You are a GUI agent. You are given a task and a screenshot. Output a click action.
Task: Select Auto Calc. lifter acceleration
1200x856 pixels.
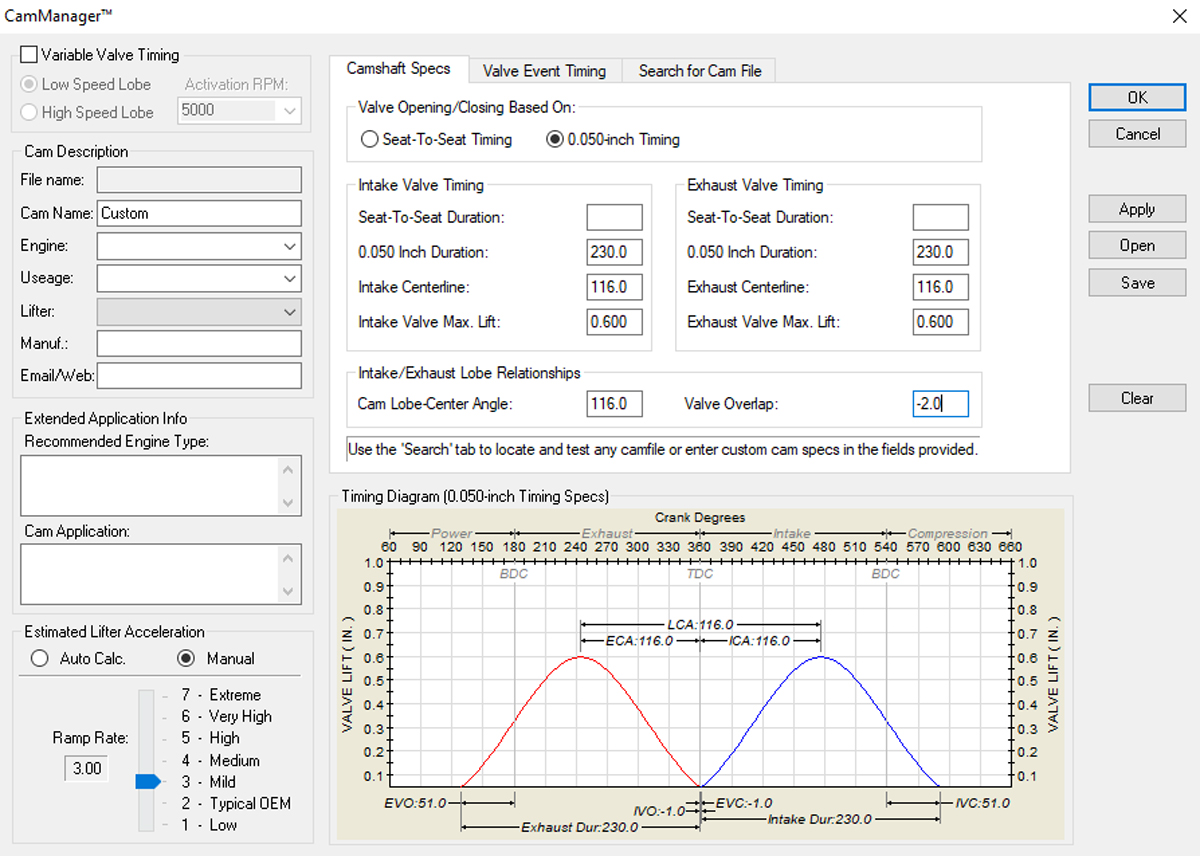pos(40,659)
